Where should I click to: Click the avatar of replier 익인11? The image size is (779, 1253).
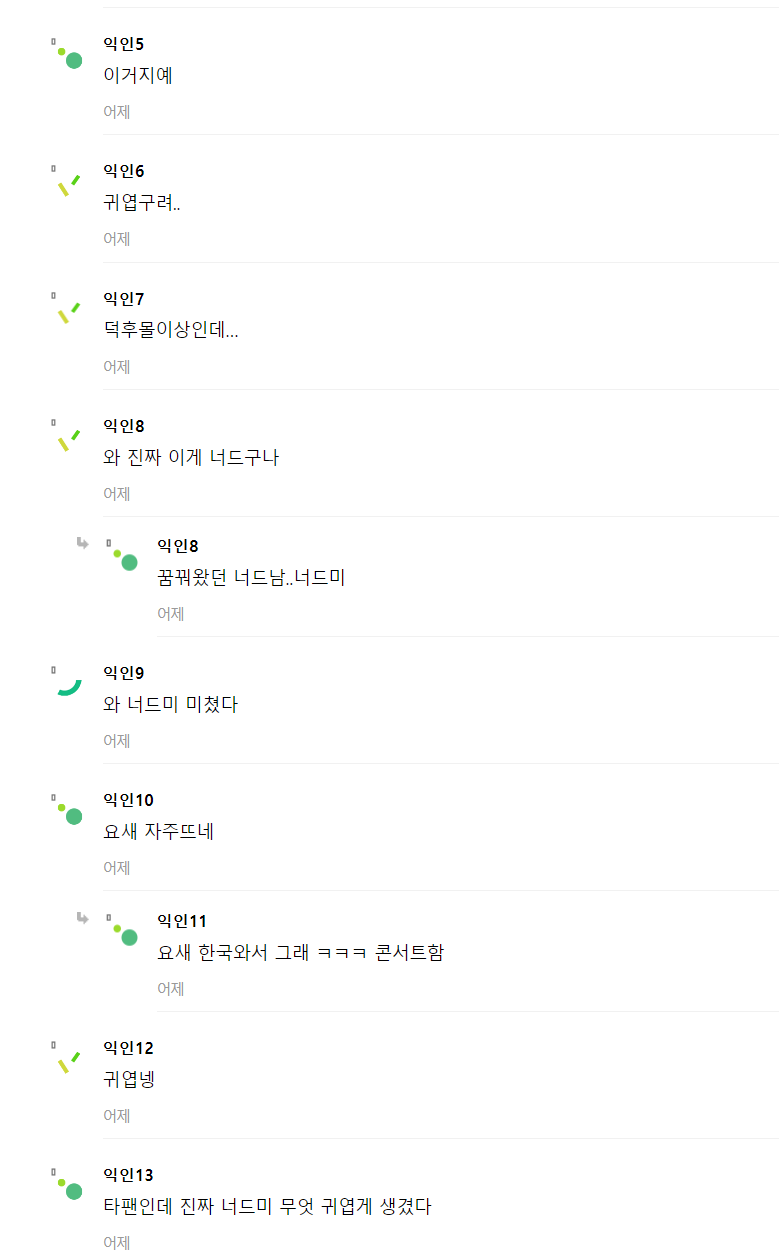[122, 931]
